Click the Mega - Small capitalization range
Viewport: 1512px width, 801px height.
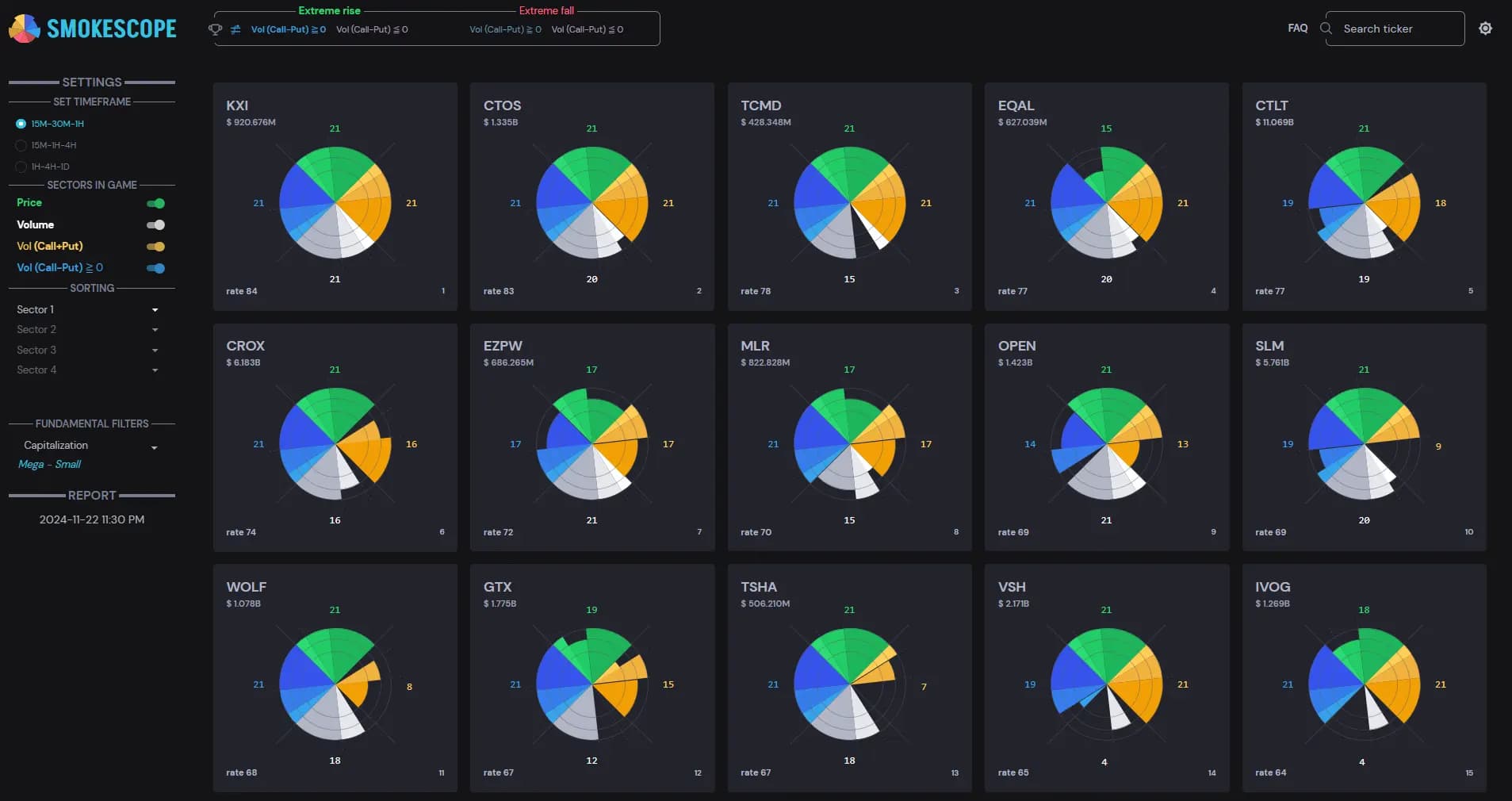tap(49, 464)
